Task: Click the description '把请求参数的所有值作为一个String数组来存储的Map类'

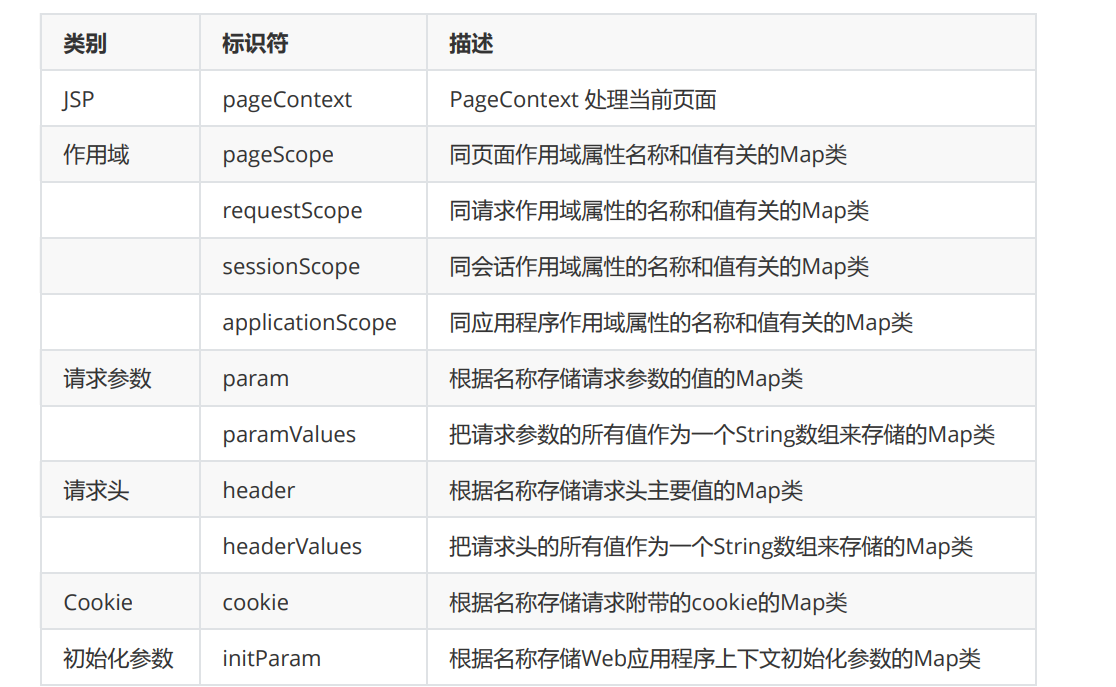Action: click(722, 435)
